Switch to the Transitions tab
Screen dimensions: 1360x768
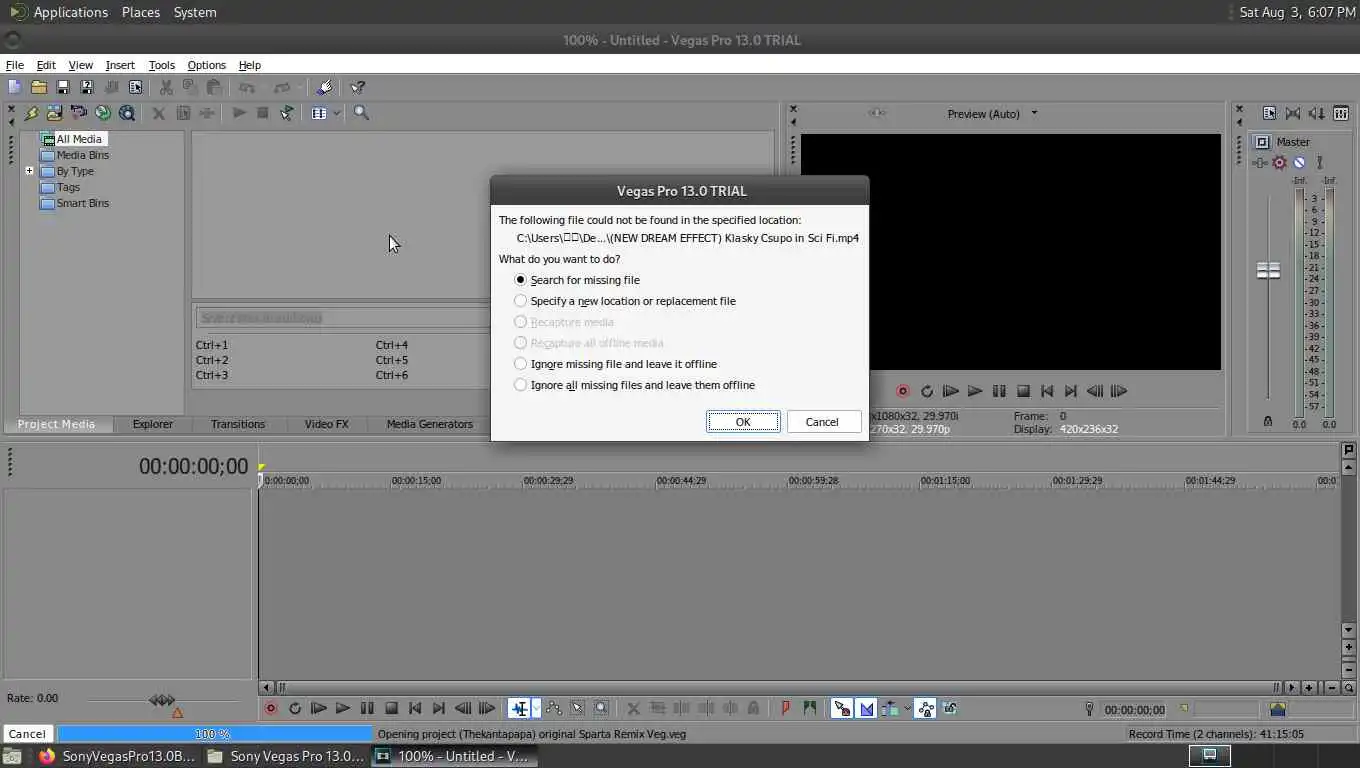238,424
